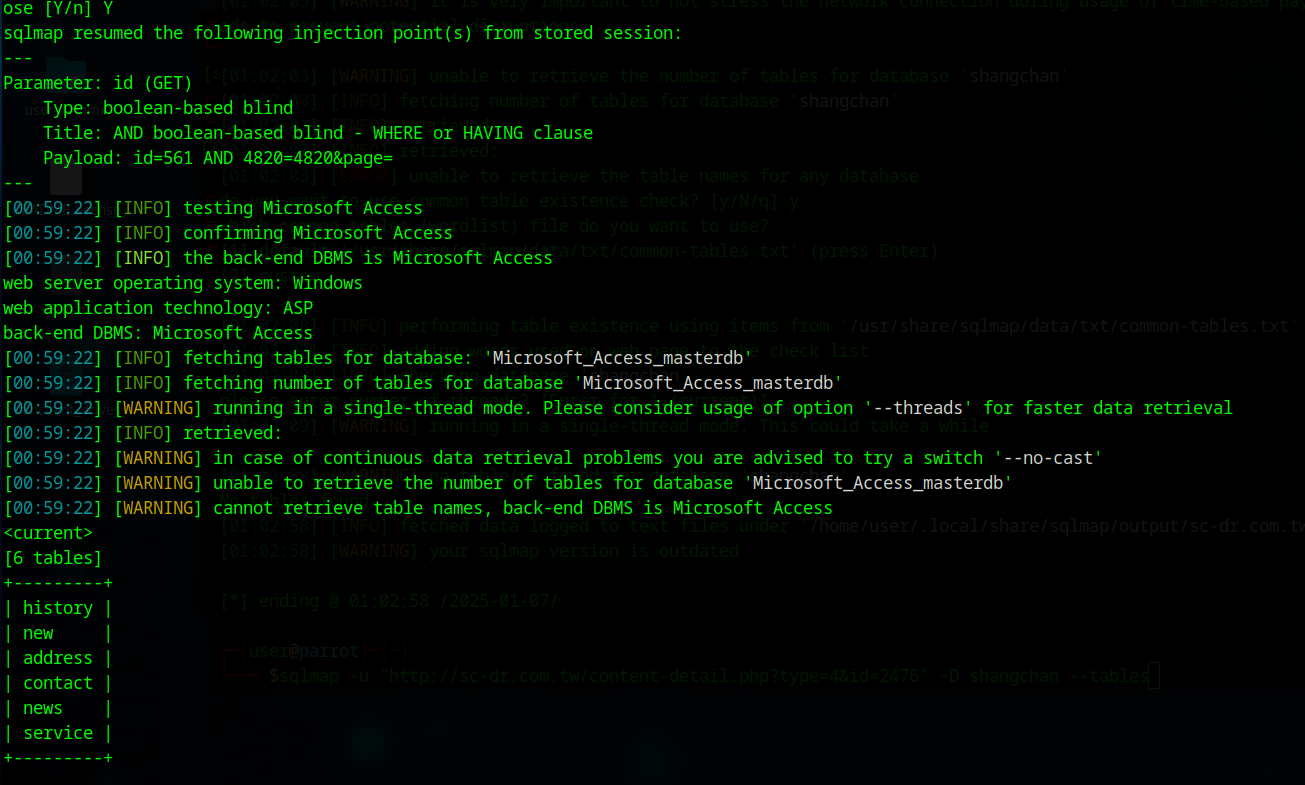Select the "history" table row
The width and height of the screenshot is (1305, 785).
click(x=58, y=608)
